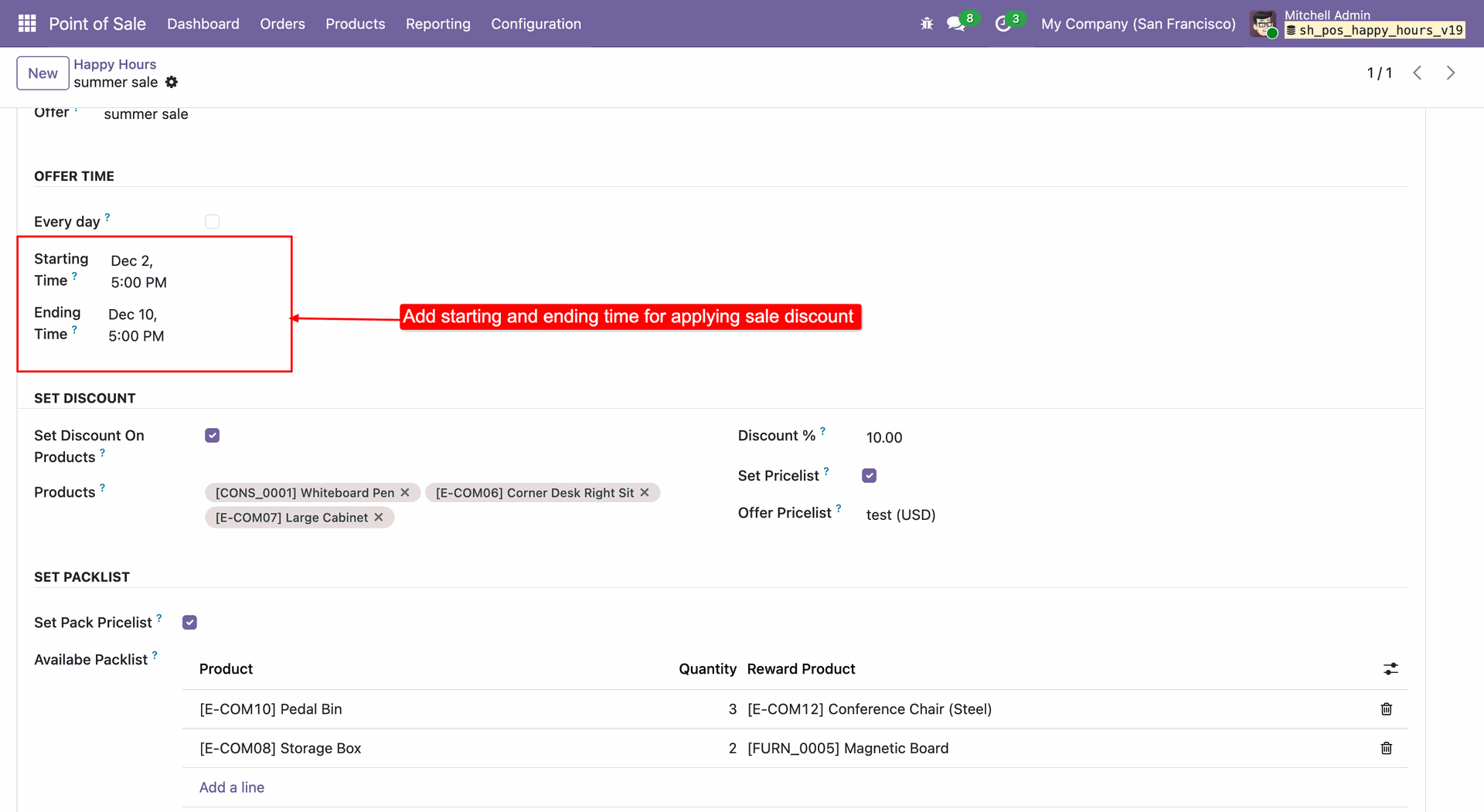This screenshot has height=812, width=1484.
Task: Click the Discount % help question mark
Action: click(822, 431)
